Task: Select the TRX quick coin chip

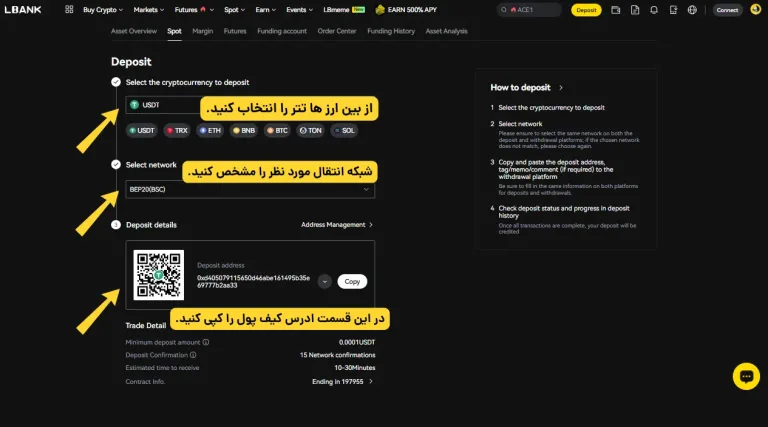Action: (x=177, y=130)
